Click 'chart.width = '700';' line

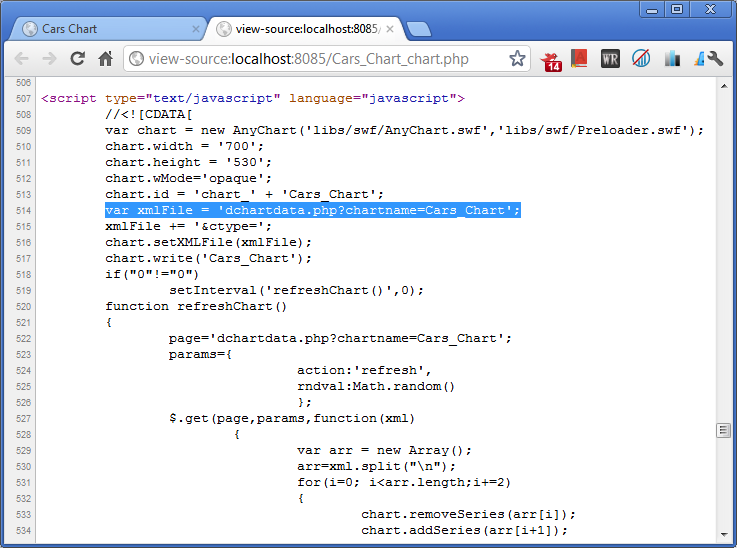tap(184, 146)
